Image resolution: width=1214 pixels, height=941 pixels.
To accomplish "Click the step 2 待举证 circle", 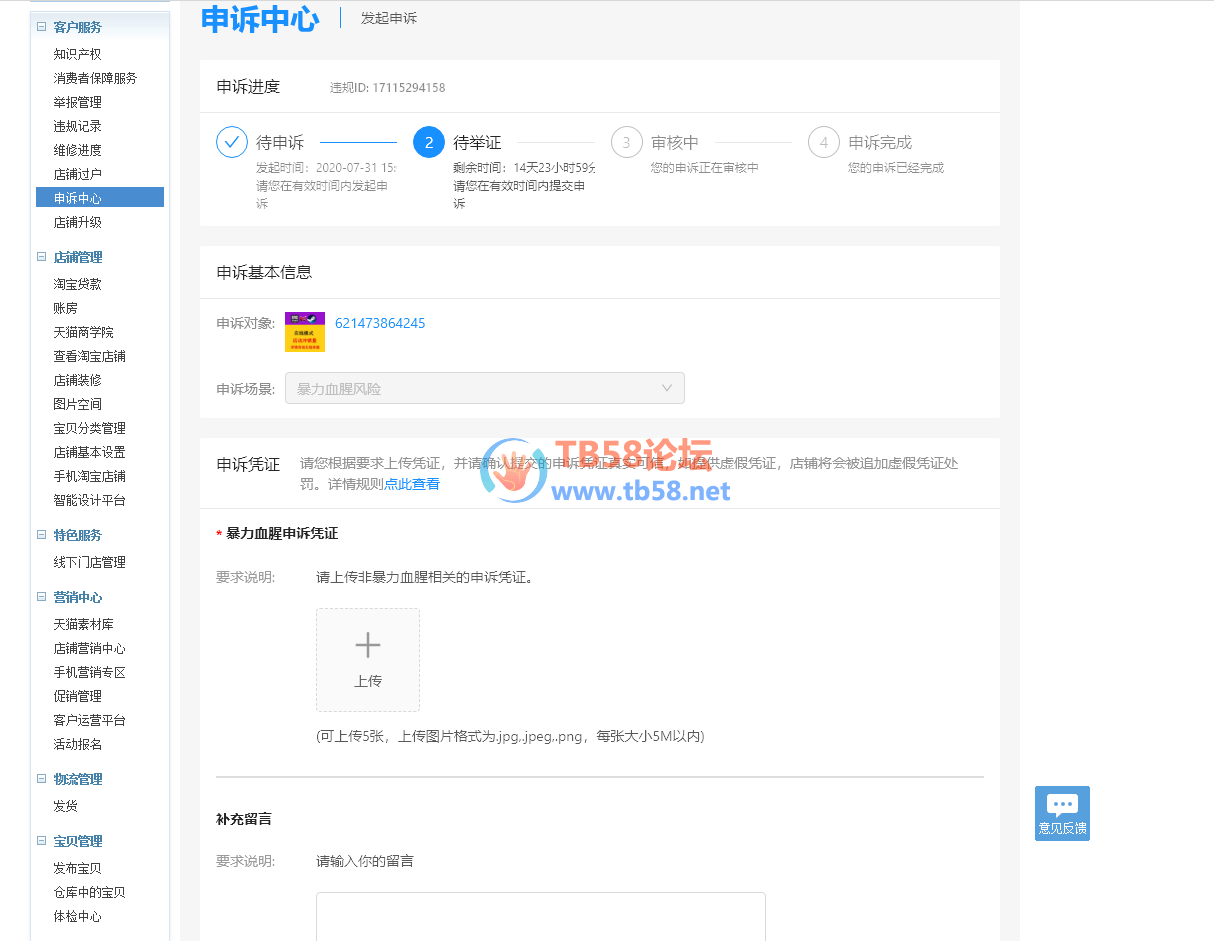I will tap(429, 142).
